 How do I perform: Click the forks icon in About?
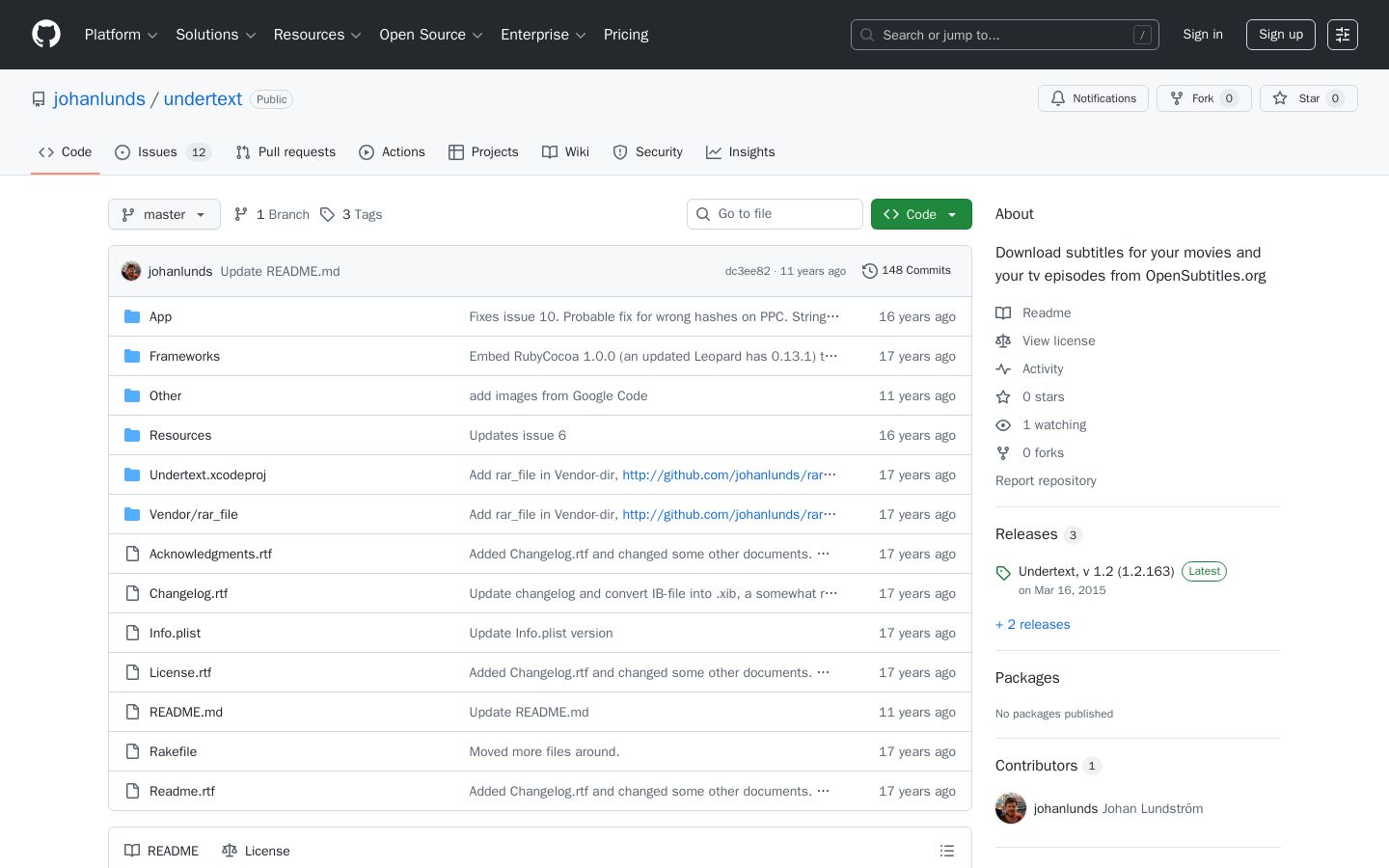(x=1003, y=453)
